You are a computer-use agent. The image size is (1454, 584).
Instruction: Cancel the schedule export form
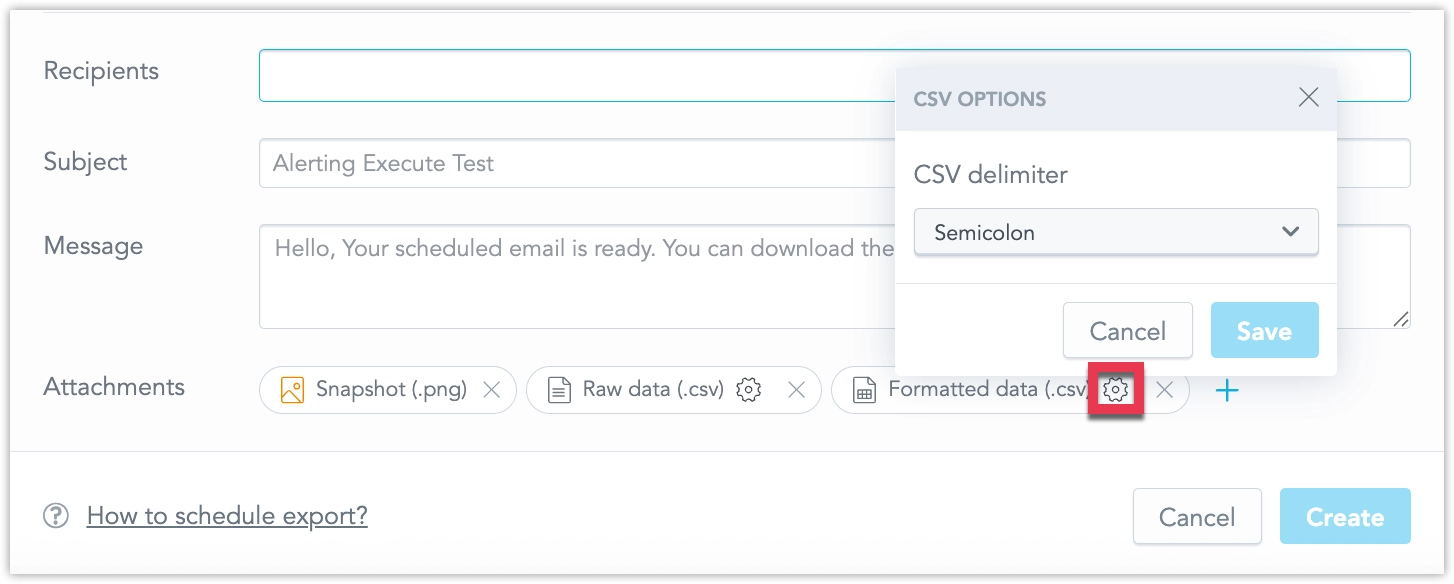(1196, 517)
